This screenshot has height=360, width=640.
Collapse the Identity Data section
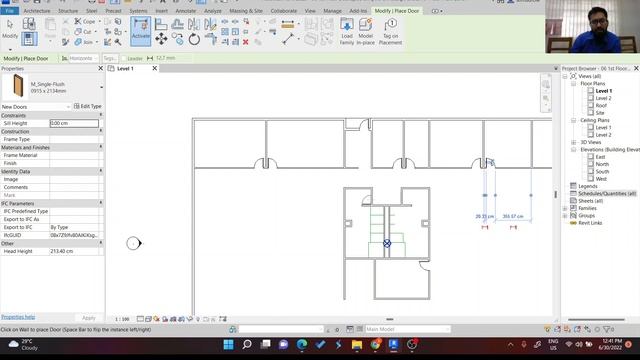(101, 171)
